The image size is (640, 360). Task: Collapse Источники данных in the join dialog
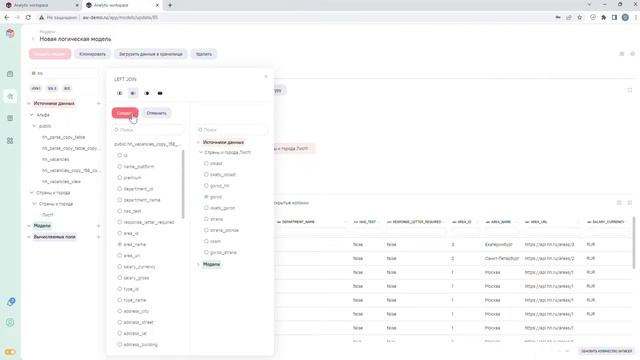pos(198,142)
